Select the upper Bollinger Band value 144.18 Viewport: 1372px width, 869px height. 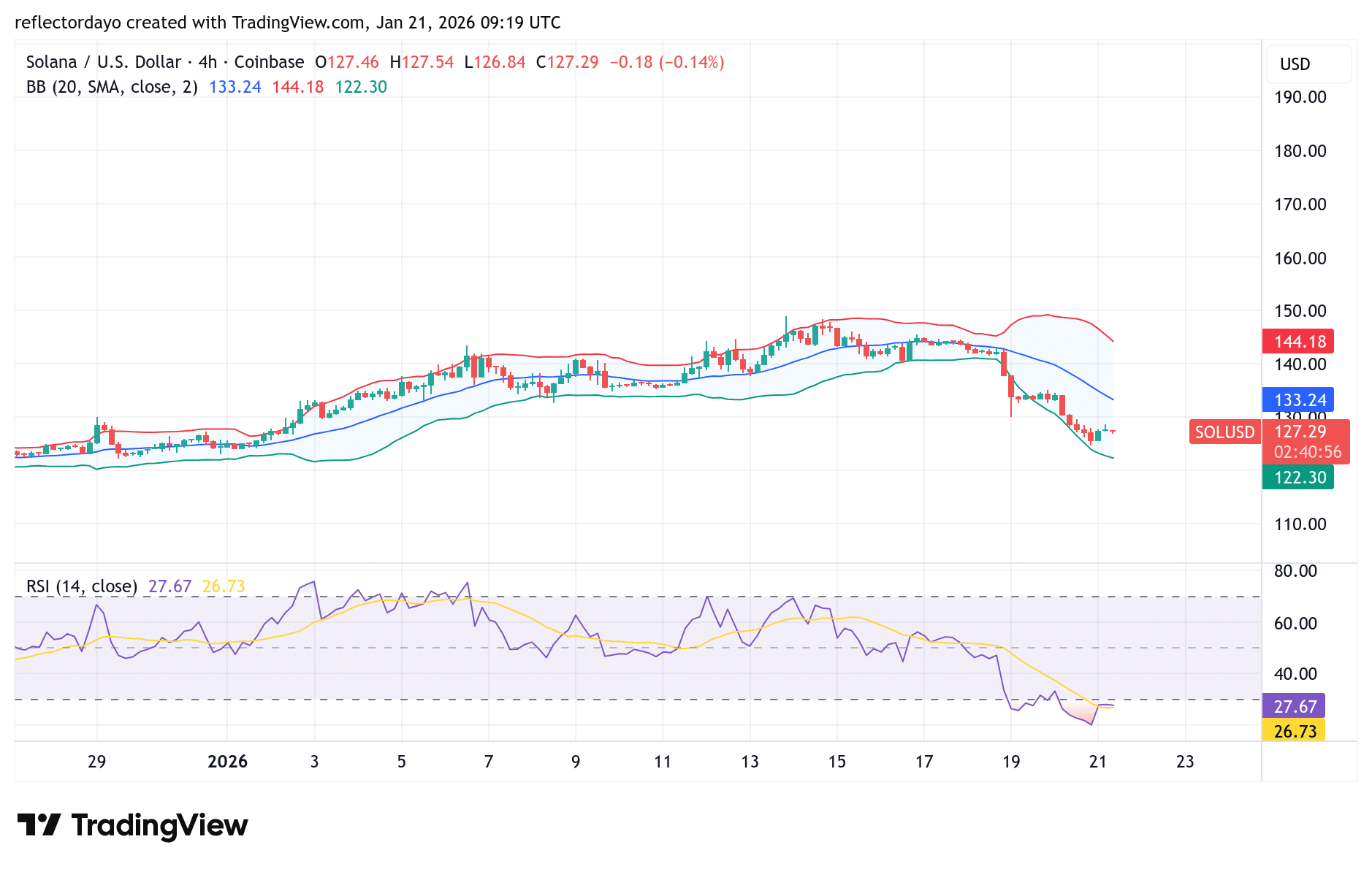point(1298,341)
